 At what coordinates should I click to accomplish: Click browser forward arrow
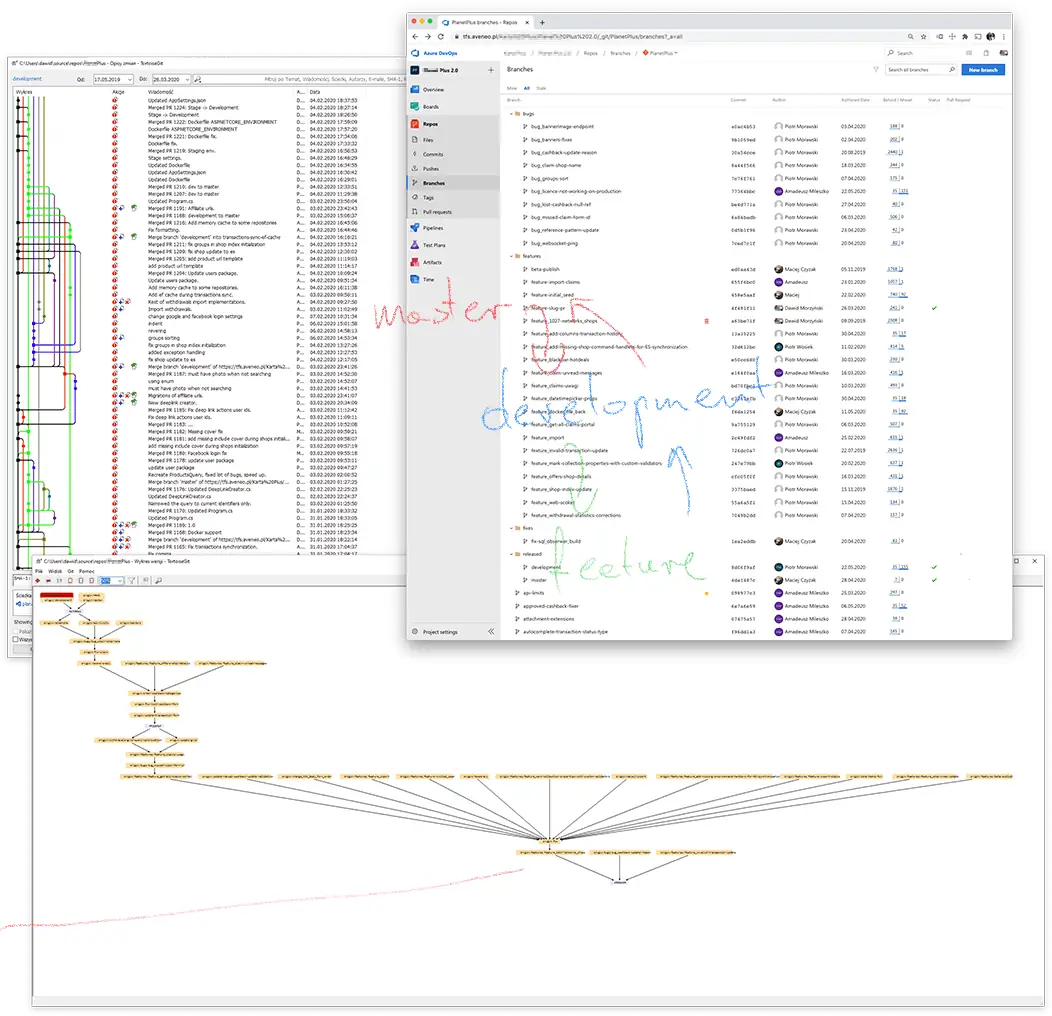pos(428,37)
